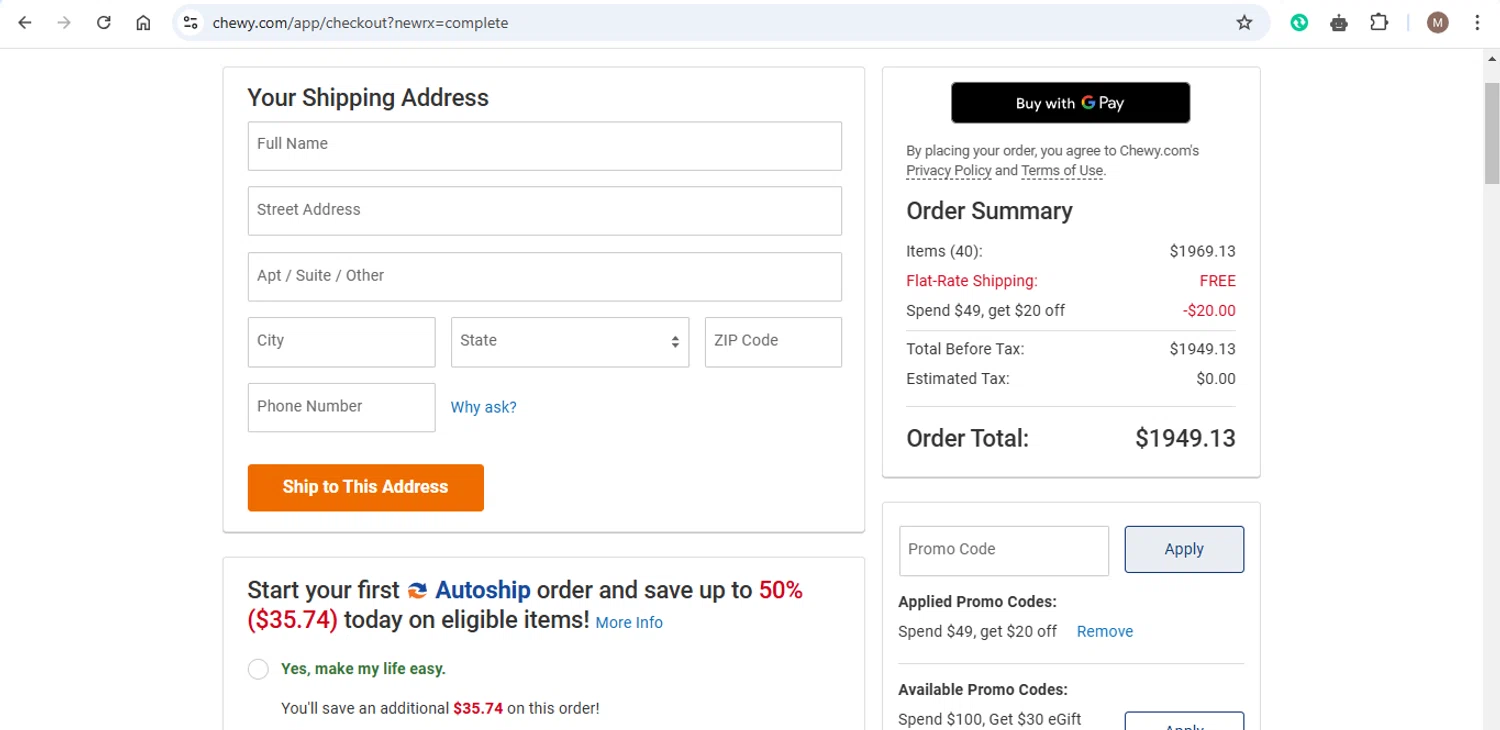Go to browser home page
This screenshot has height=730, width=1500.
click(143, 22)
